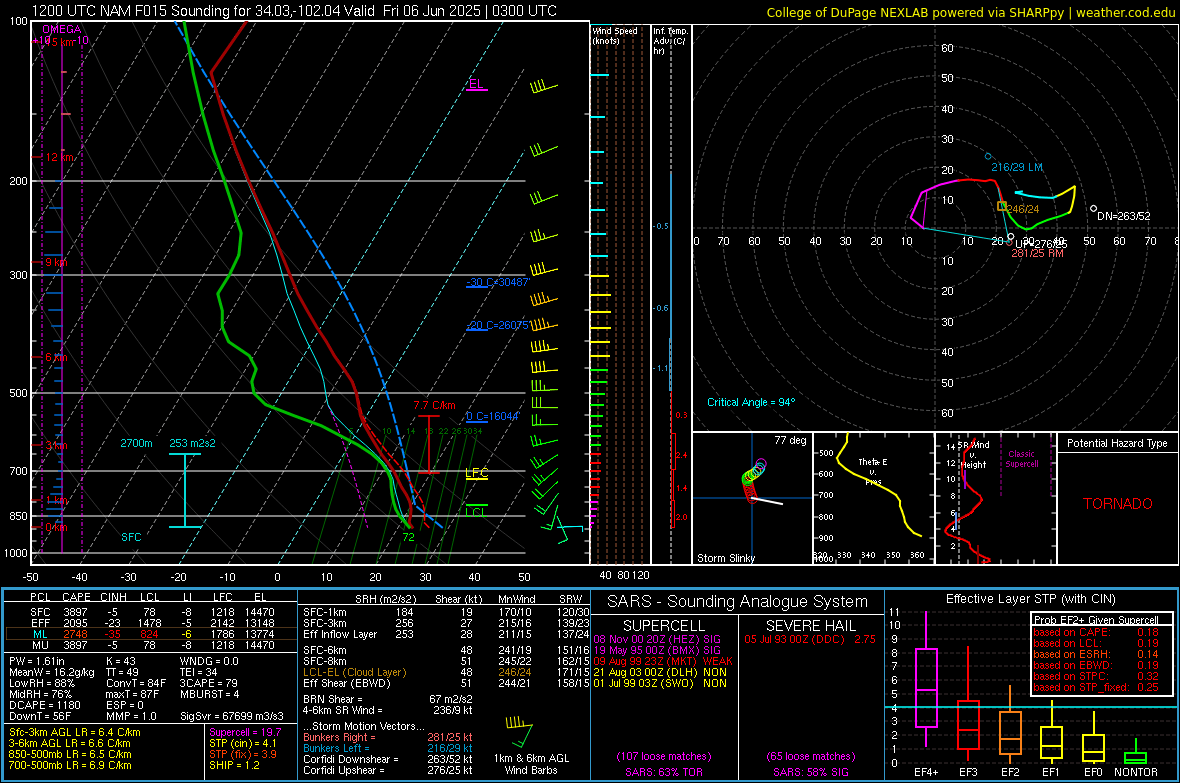Click the yellow LFC marker label
The width and height of the screenshot is (1180, 783).
click(476, 473)
